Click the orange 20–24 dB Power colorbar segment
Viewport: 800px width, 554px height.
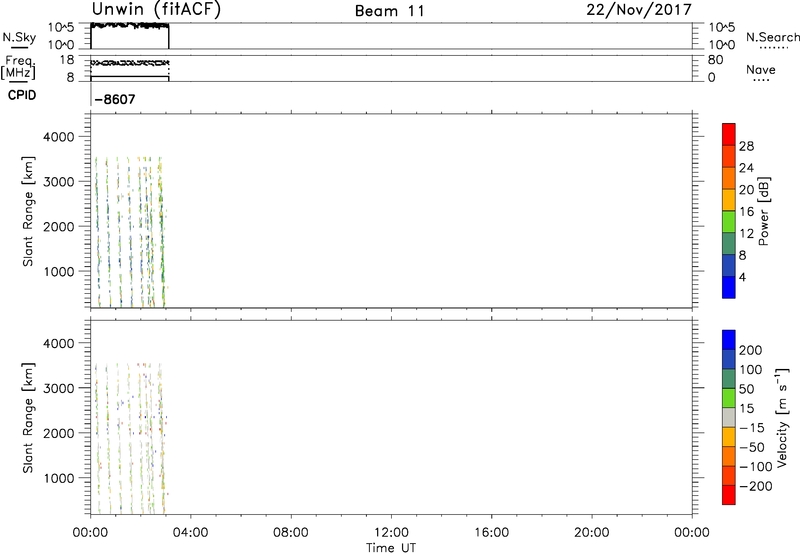tap(729, 179)
